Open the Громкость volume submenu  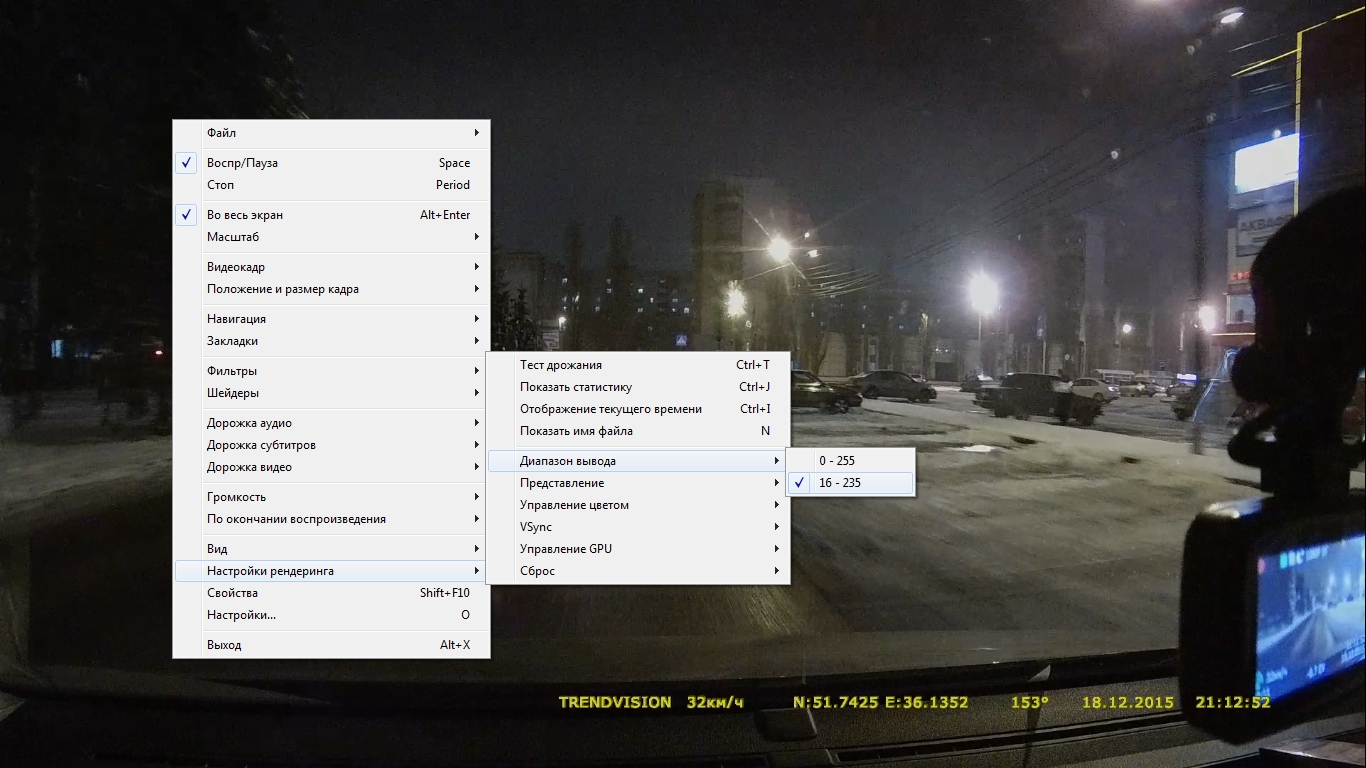(x=236, y=497)
